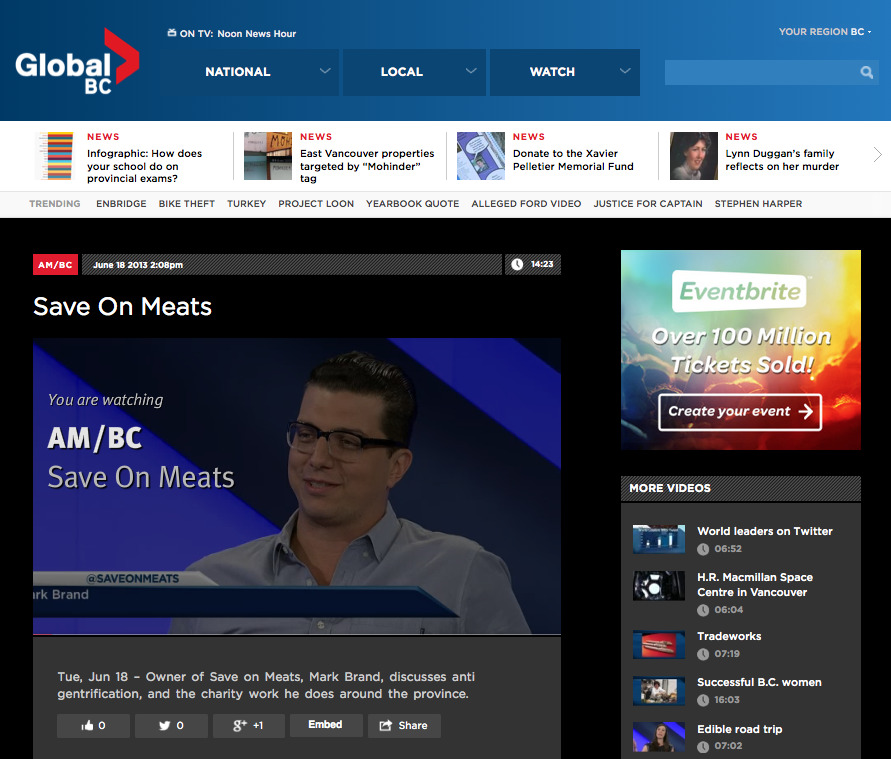Click World leaders on Twitter thumbnail
The height and width of the screenshot is (759, 891).
[x=659, y=539]
